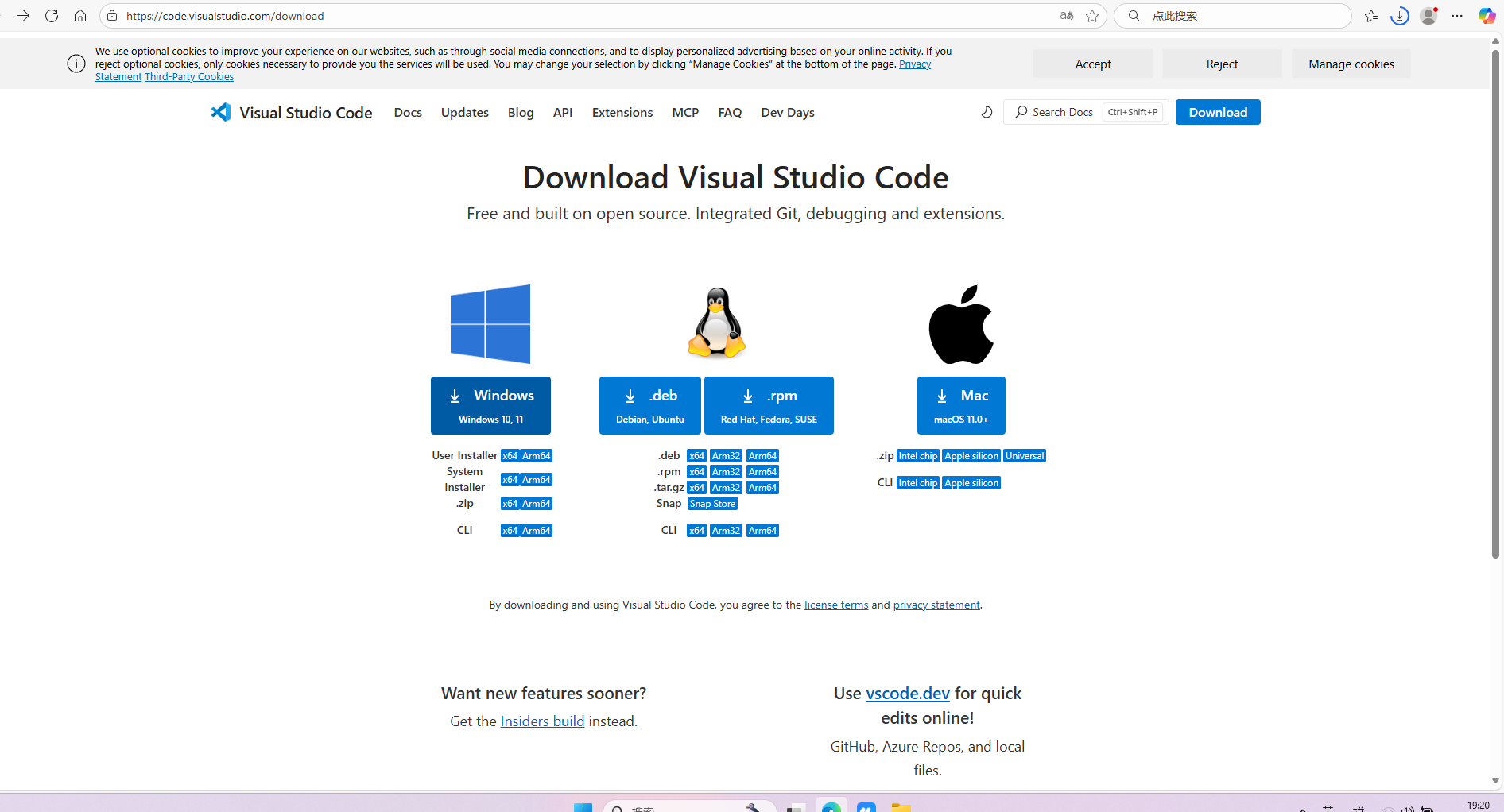
Task: Click the large Windows logo image
Action: pyautogui.click(x=490, y=324)
